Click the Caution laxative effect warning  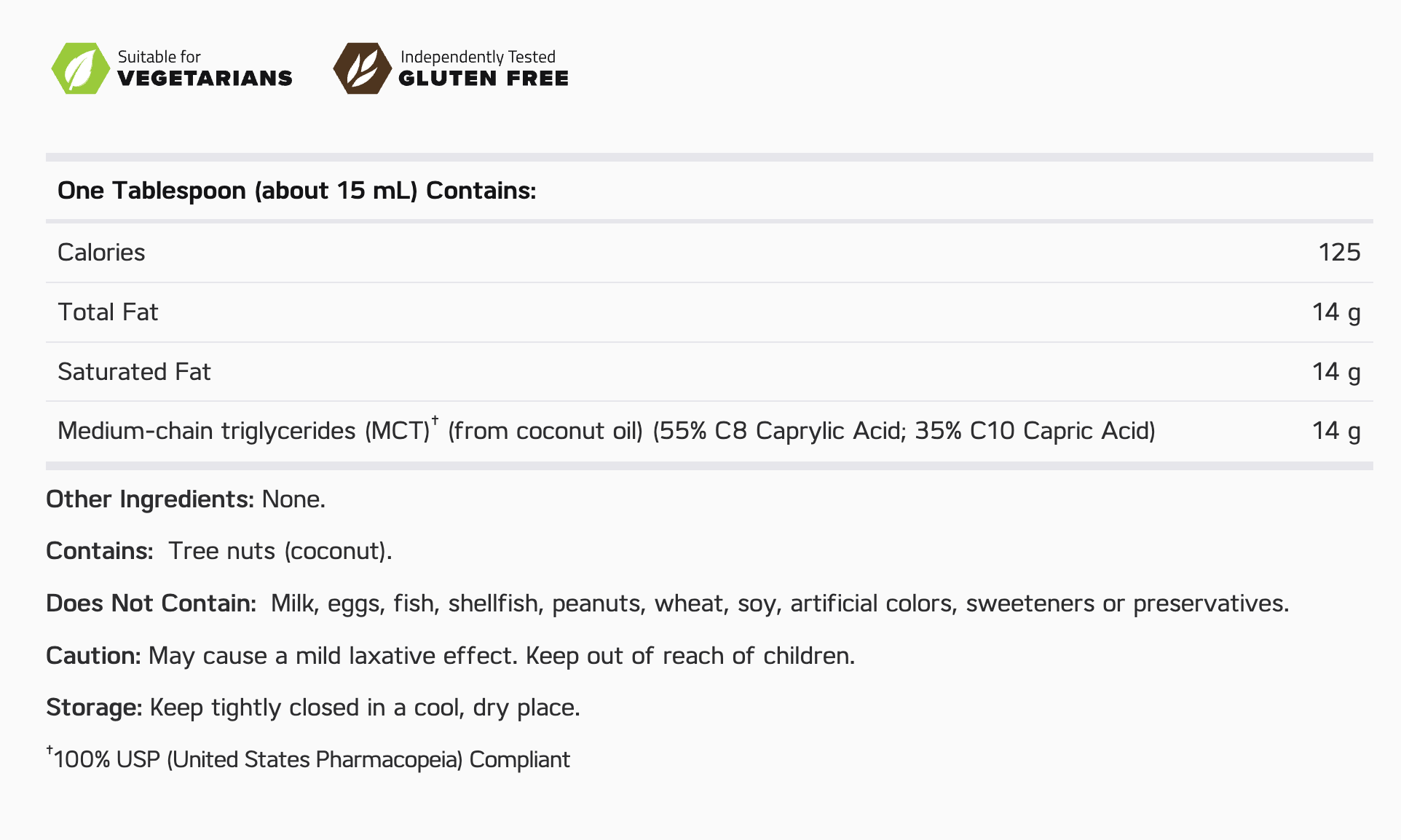coord(450,656)
